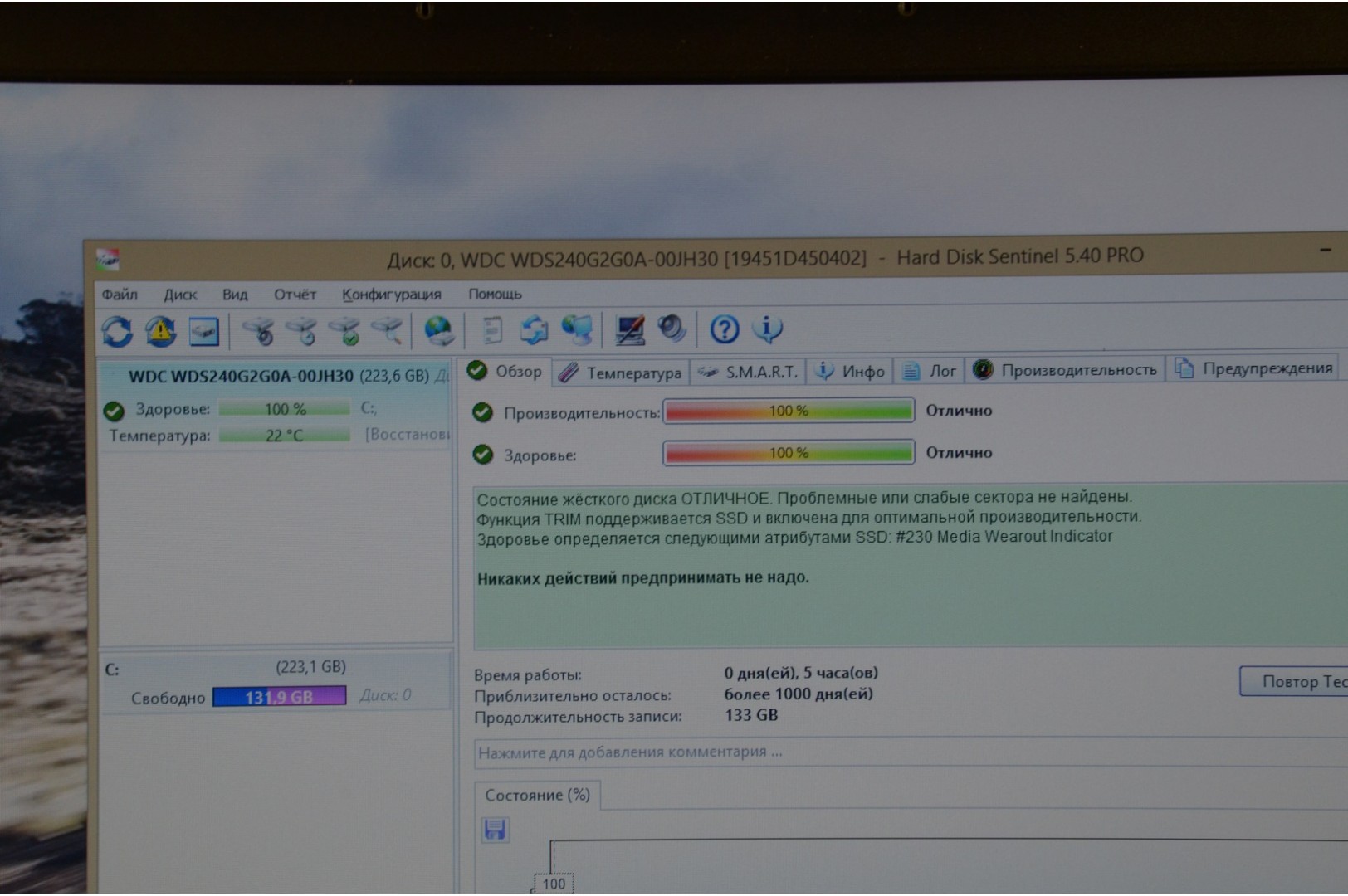Click the hard disk panel toolbar icon
Screen dimensions: 1348x896
tap(204, 332)
